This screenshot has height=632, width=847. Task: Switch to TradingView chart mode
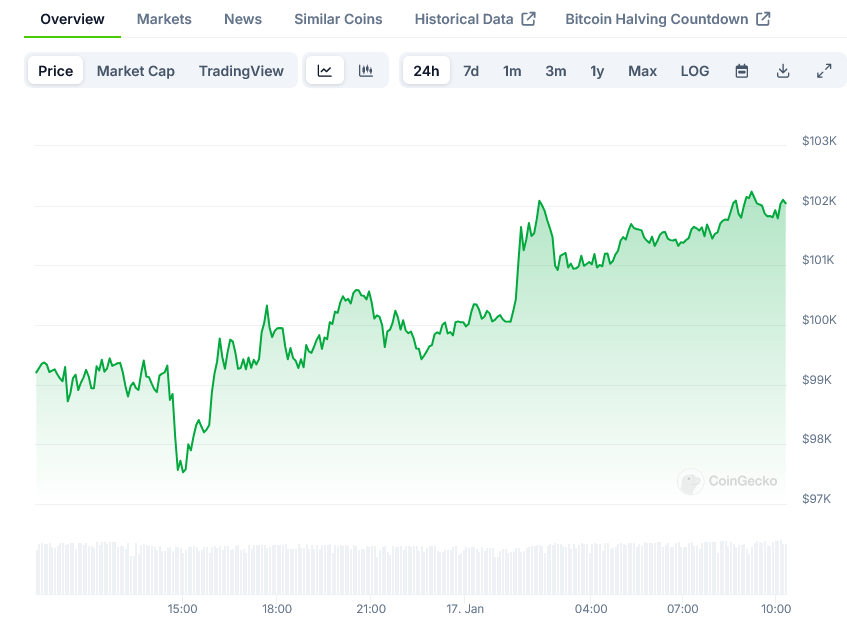click(241, 71)
